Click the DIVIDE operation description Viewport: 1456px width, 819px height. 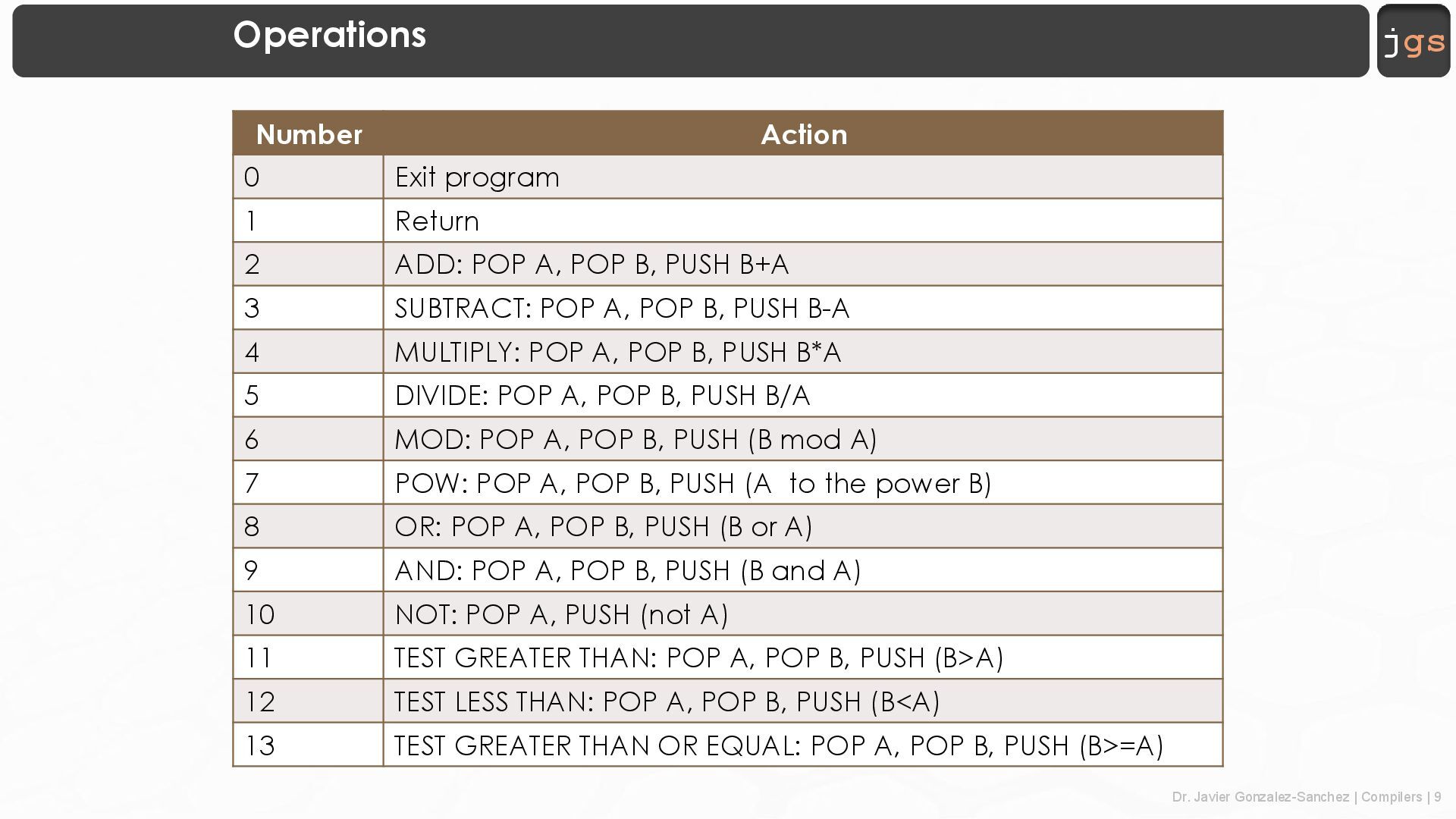602,396
